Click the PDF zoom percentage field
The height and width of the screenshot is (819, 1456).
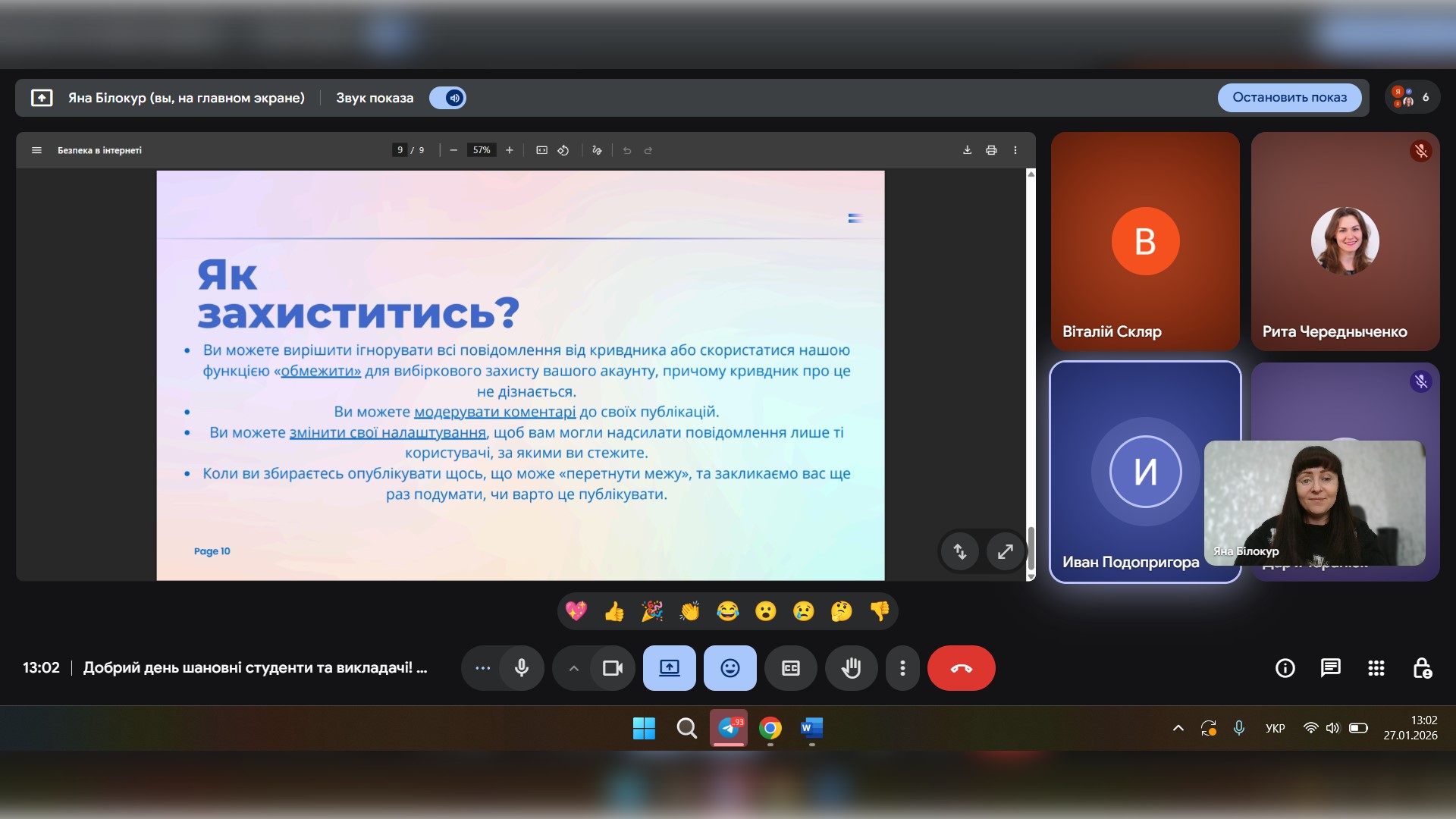(x=482, y=150)
